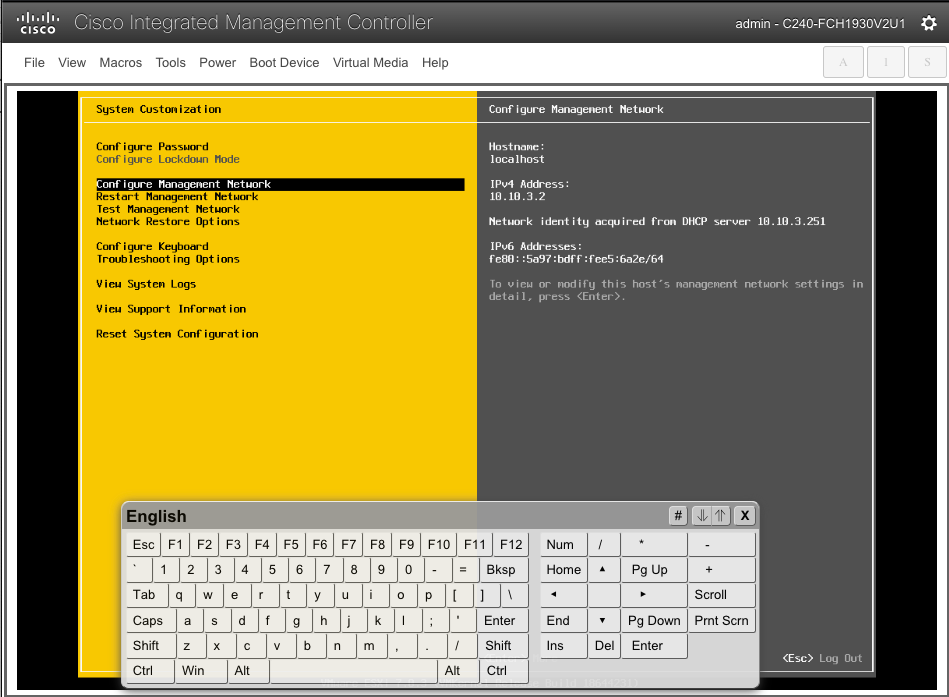Image resolution: width=949 pixels, height=697 pixels.
Task: Select Restart Management Network option
Action: [177, 197]
